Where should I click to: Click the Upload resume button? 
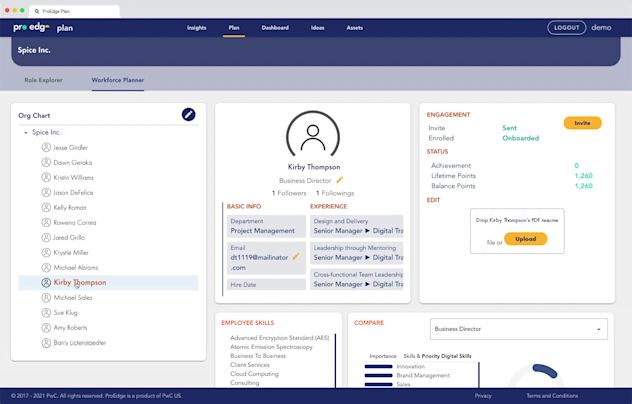coord(526,239)
